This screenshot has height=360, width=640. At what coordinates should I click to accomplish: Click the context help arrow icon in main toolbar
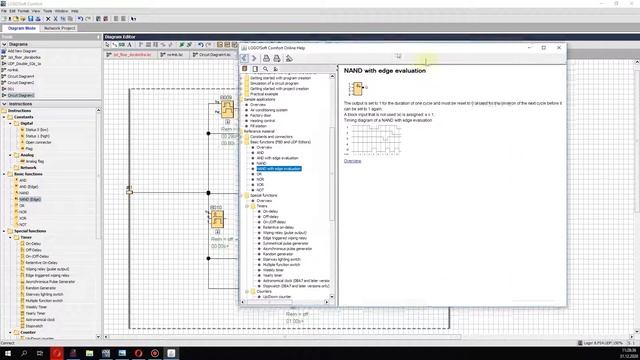tap(133, 19)
